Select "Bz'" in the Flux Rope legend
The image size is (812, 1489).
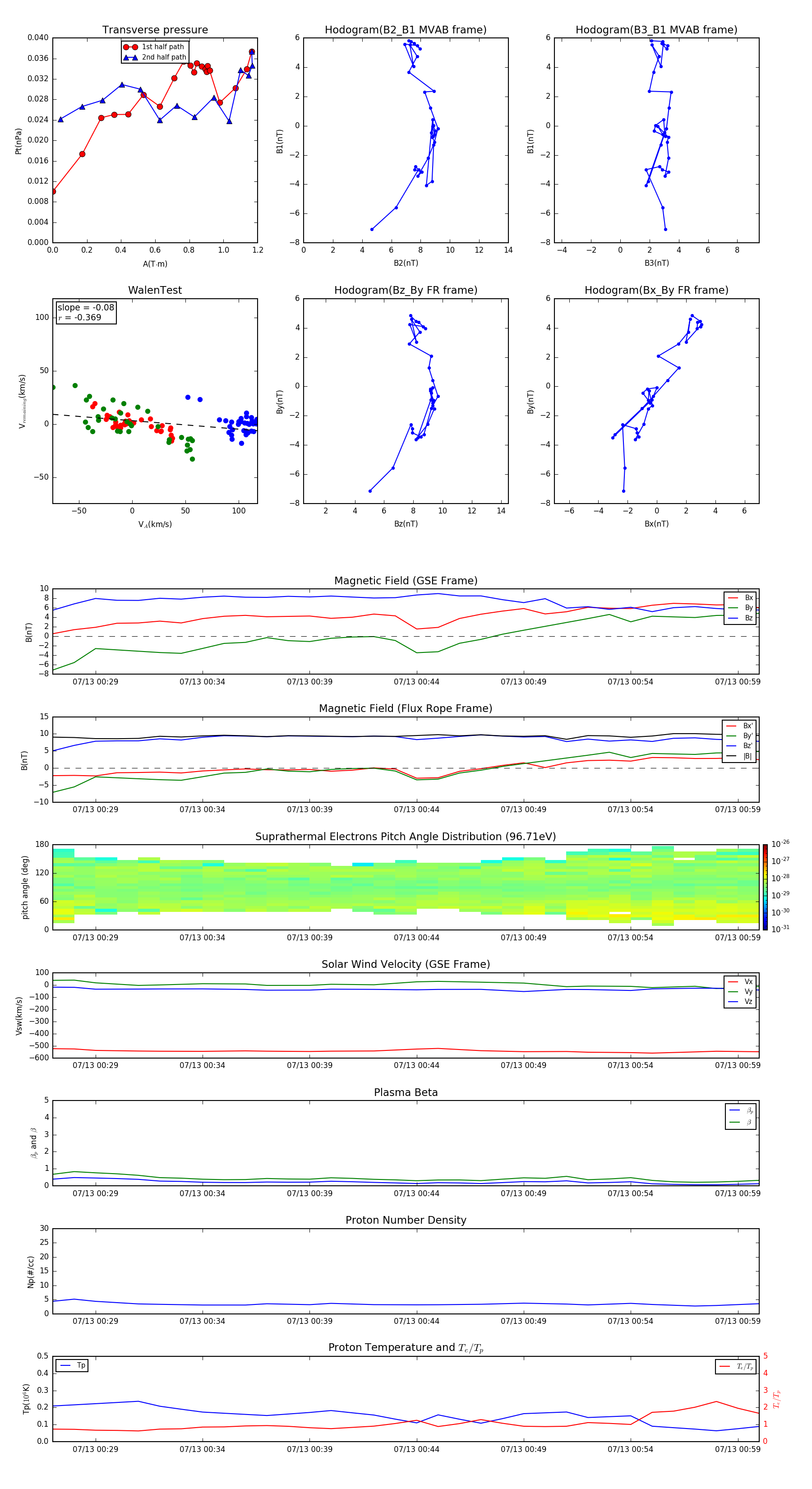pos(739,746)
